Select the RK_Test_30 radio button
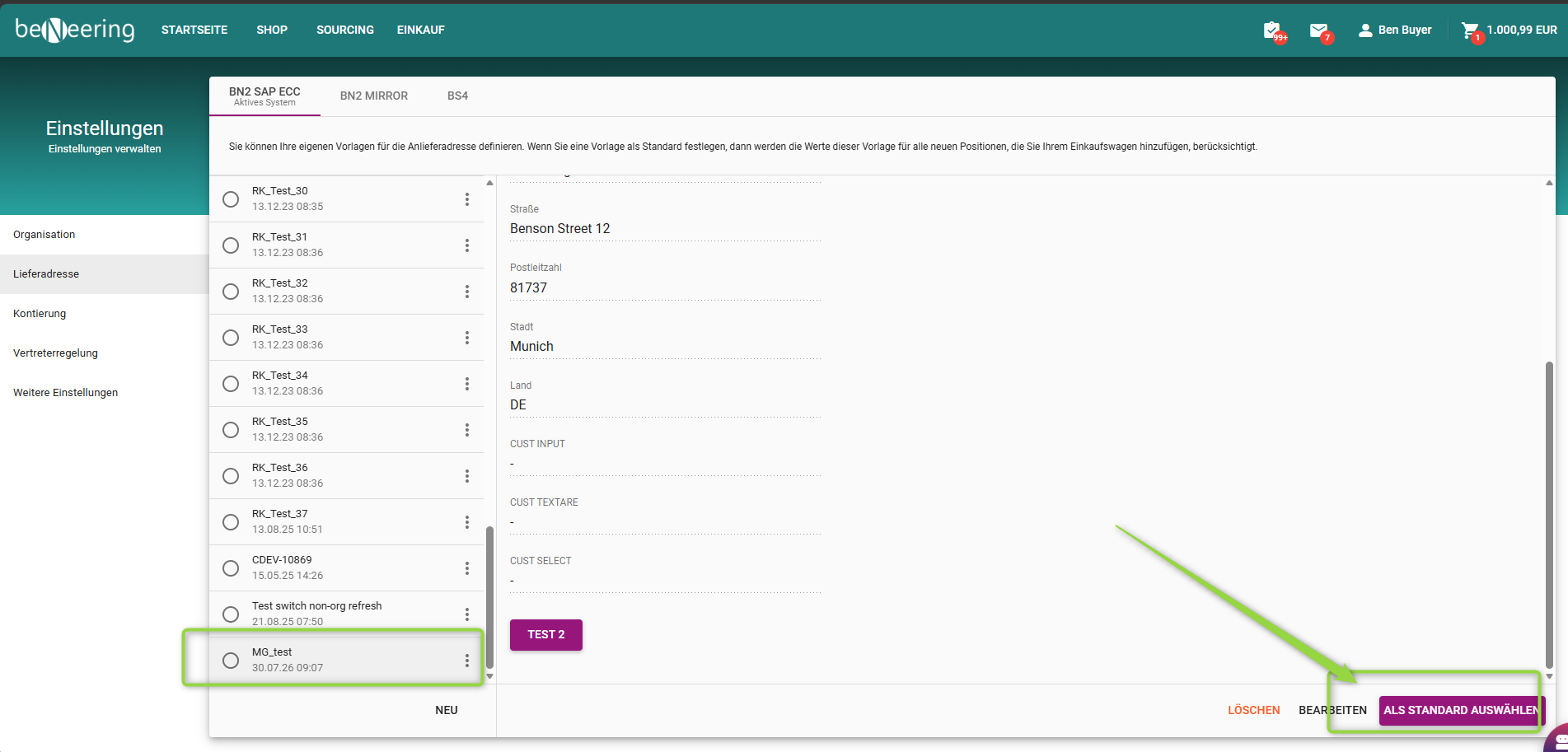 point(231,199)
